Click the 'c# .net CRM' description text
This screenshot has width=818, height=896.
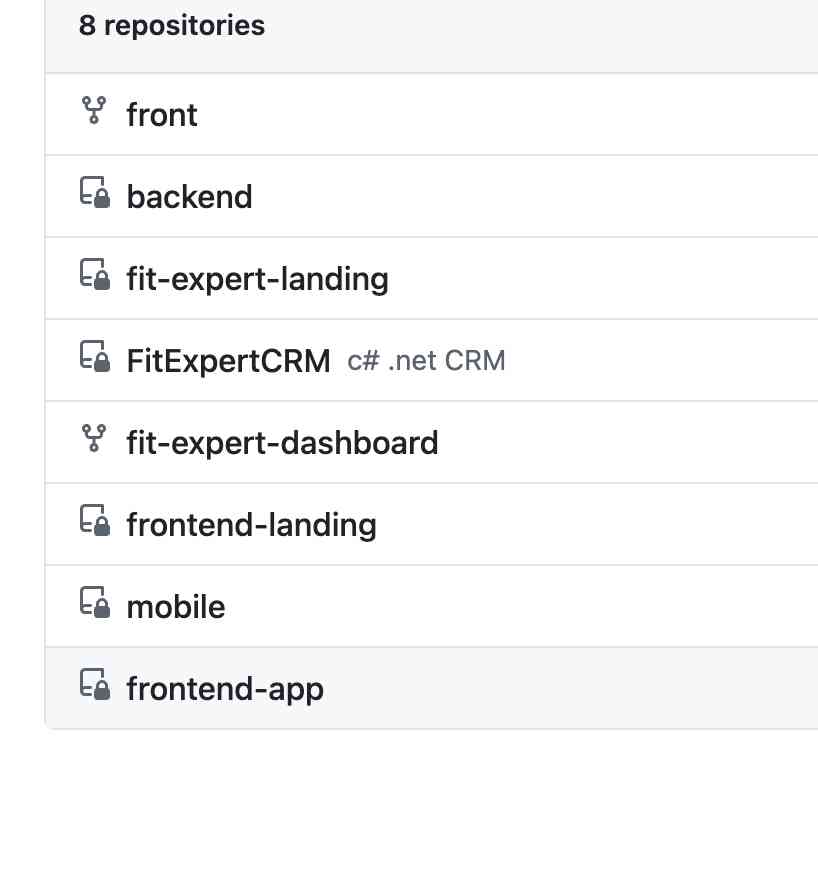tap(426, 361)
